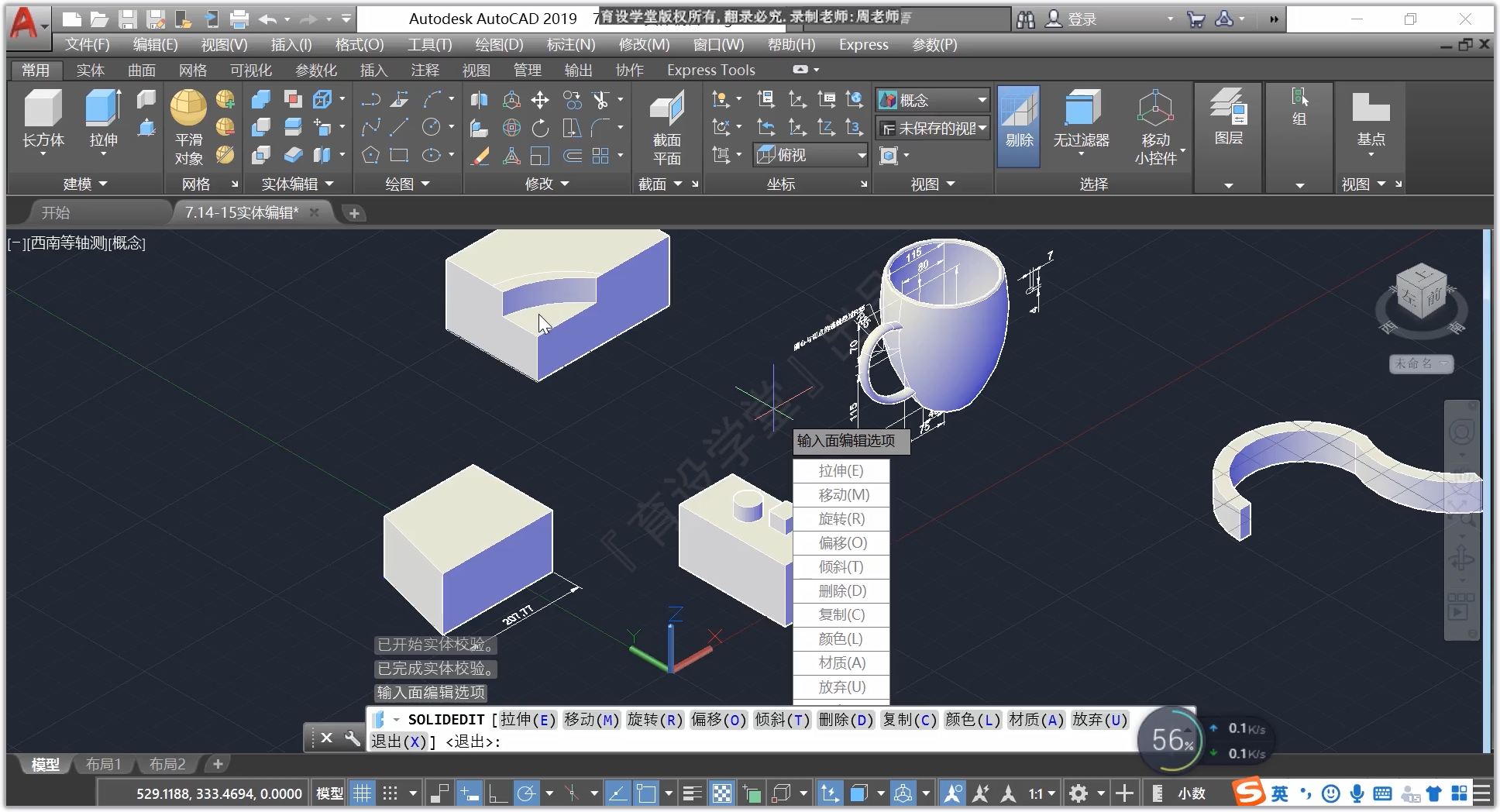
Task: Open the Layers (图层) panel button
Action: click(1229, 117)
